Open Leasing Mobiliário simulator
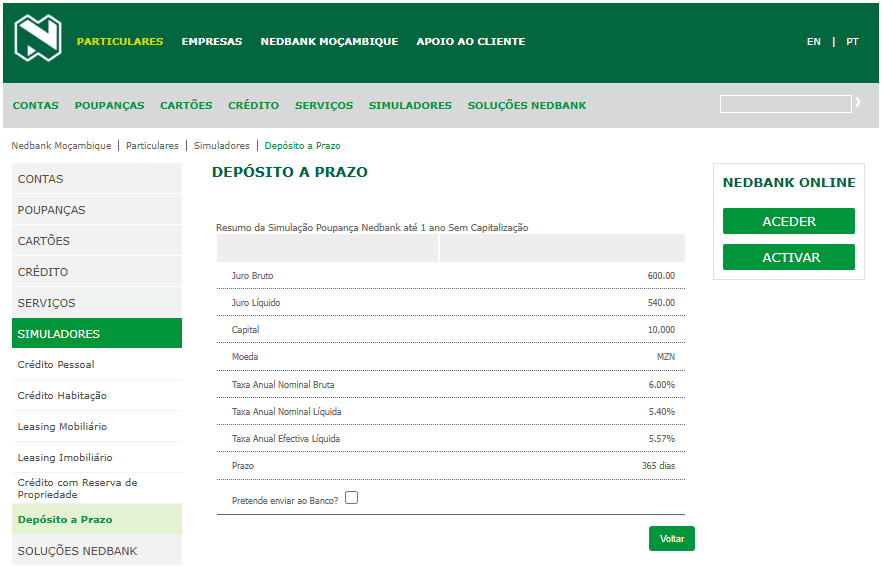The width and height of the screenshot is (882, 579). (x=97, y=426)
